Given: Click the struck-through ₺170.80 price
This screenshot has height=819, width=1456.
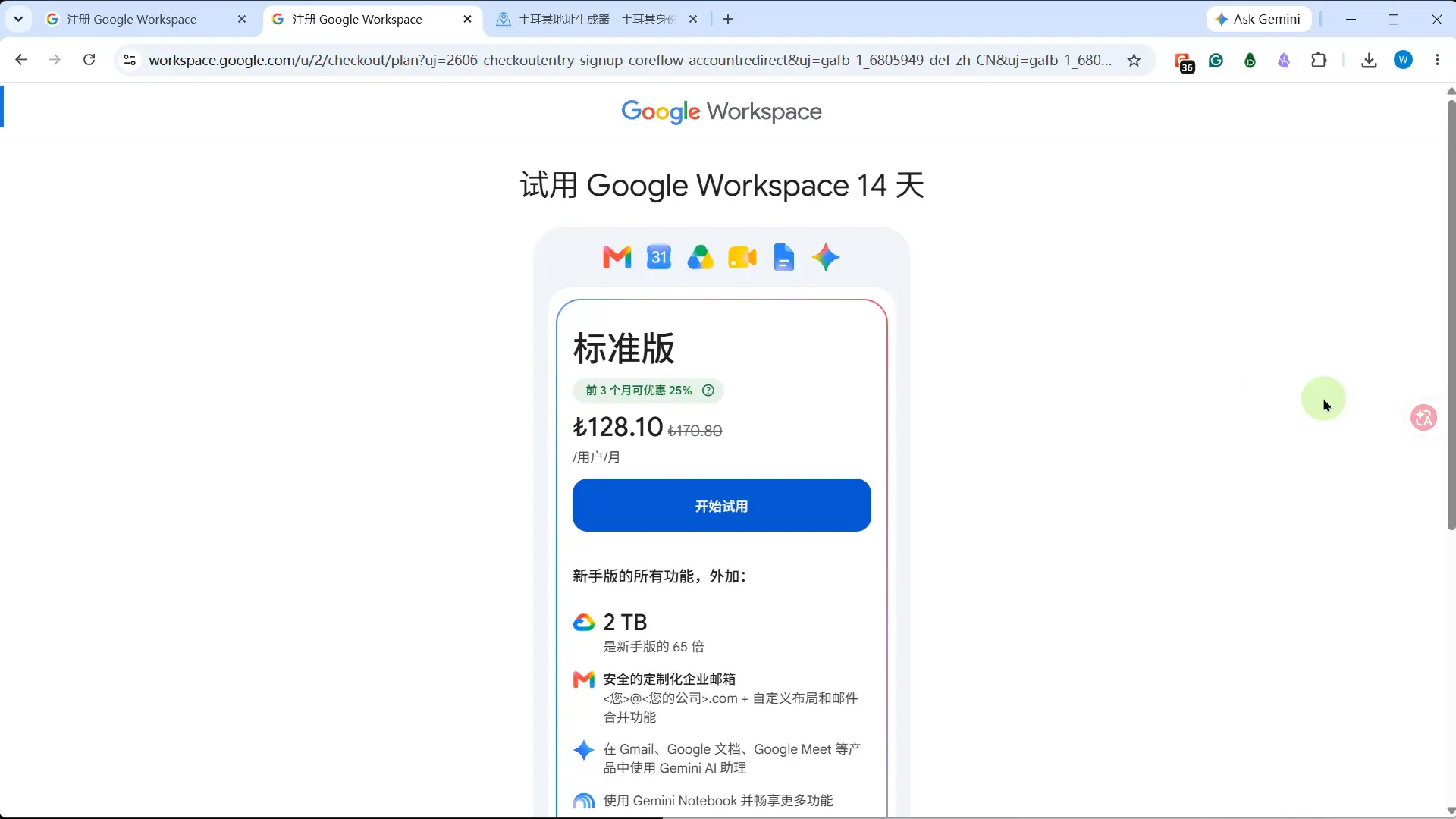Looking at the screenshot, I should point(695,431).
